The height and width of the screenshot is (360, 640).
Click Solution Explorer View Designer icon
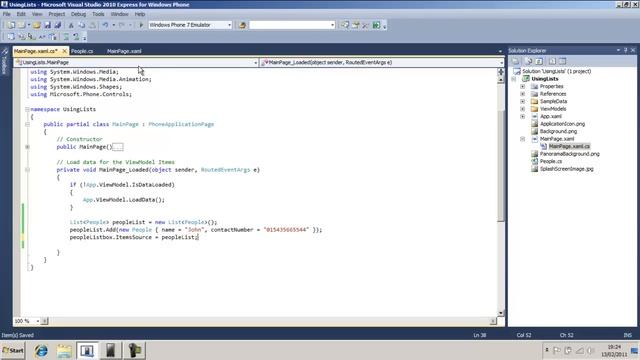(x=562, y=61)
